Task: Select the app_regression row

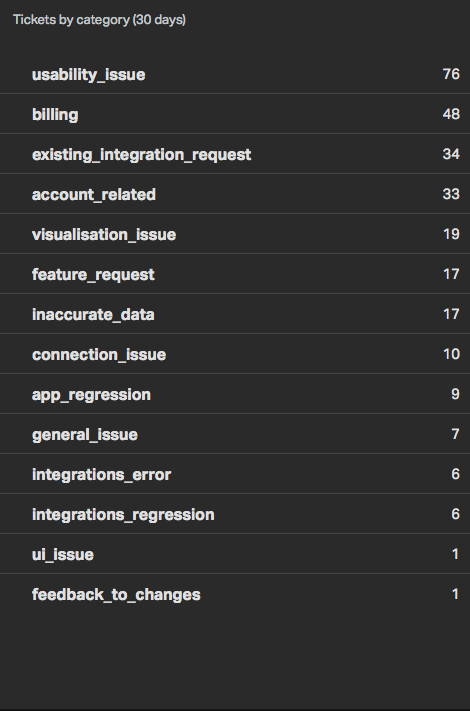Action: [235, 394]
